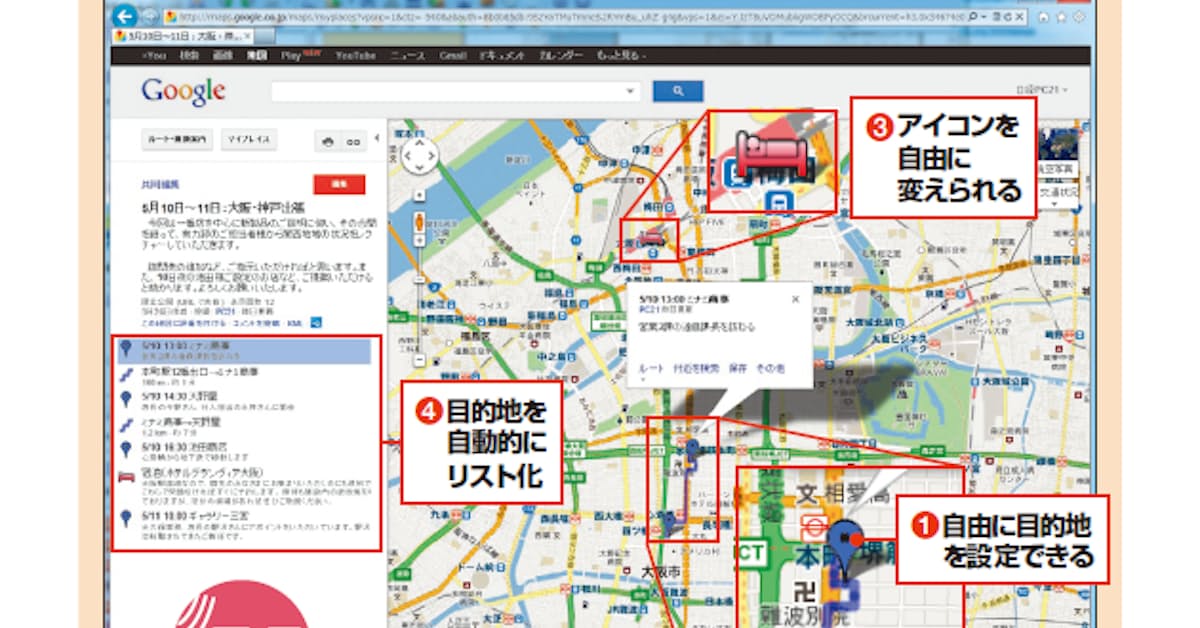This screenshot has height=628, width=1200.
Task: Click the browser back arrow button
Action: (124, 17)
